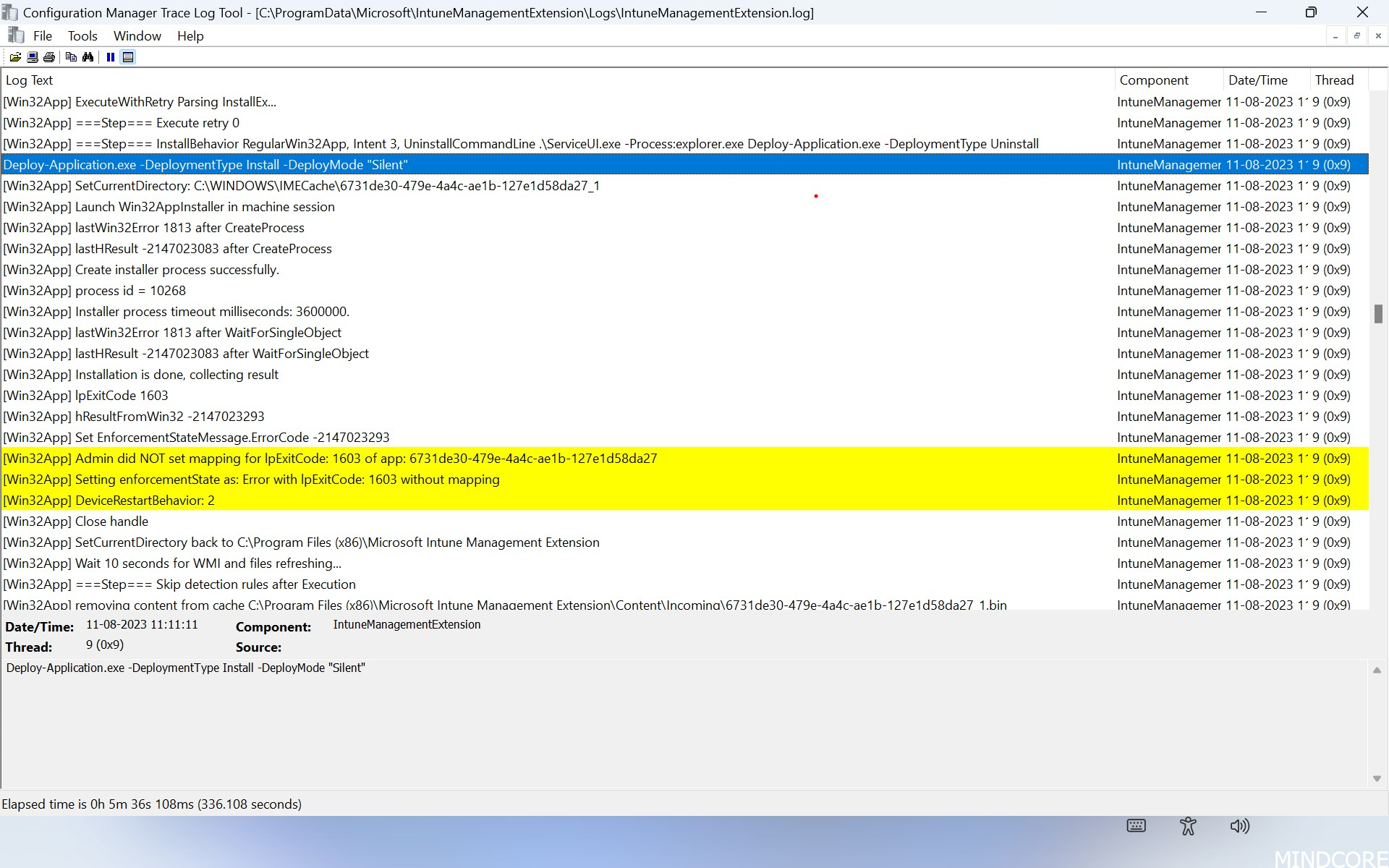Open the Window menu
Screen dimensions: 1389x868
click(x=137, y=35)
